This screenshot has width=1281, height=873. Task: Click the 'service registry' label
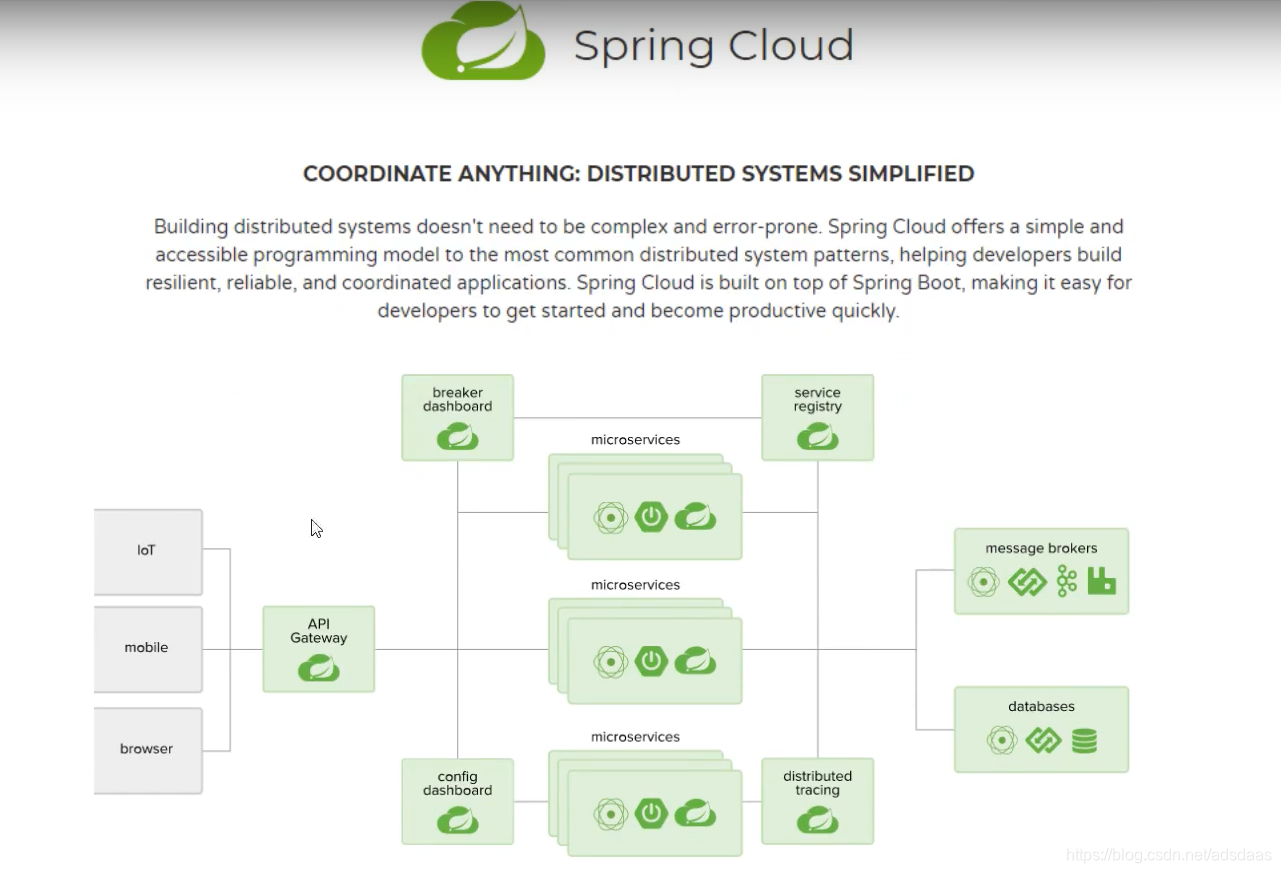(817, 399)
